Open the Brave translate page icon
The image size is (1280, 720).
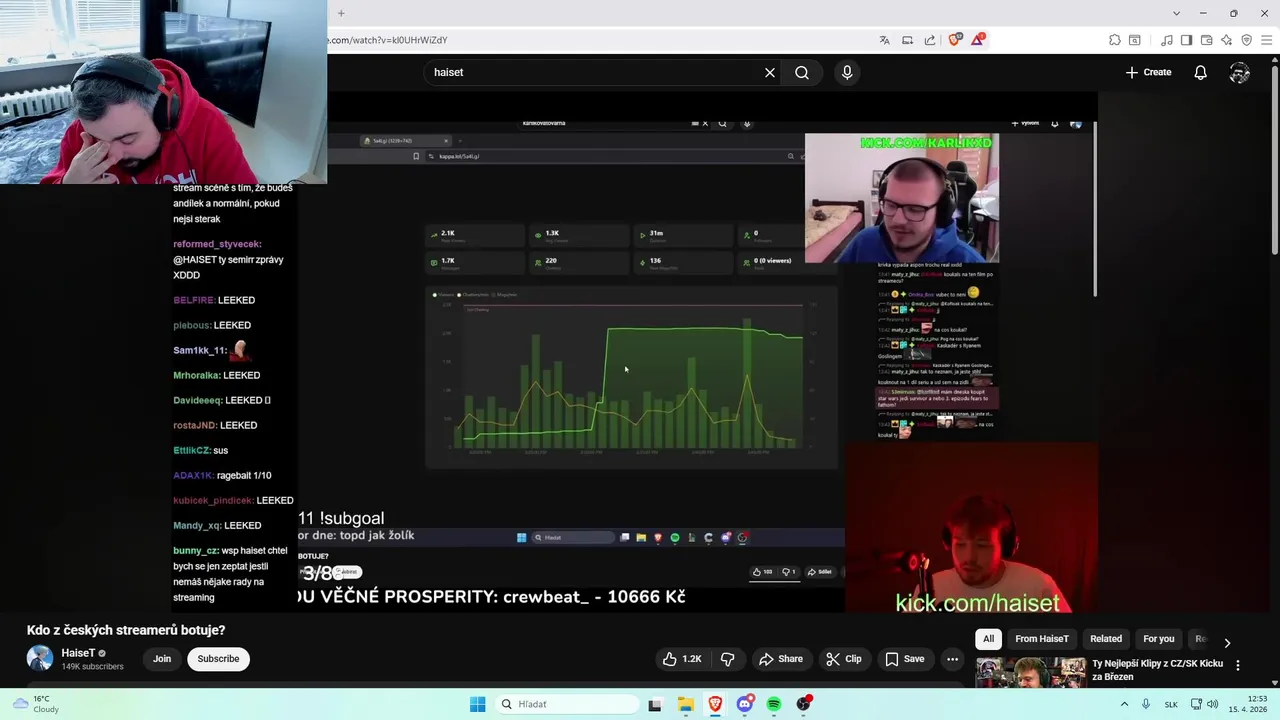click(884, 40)
